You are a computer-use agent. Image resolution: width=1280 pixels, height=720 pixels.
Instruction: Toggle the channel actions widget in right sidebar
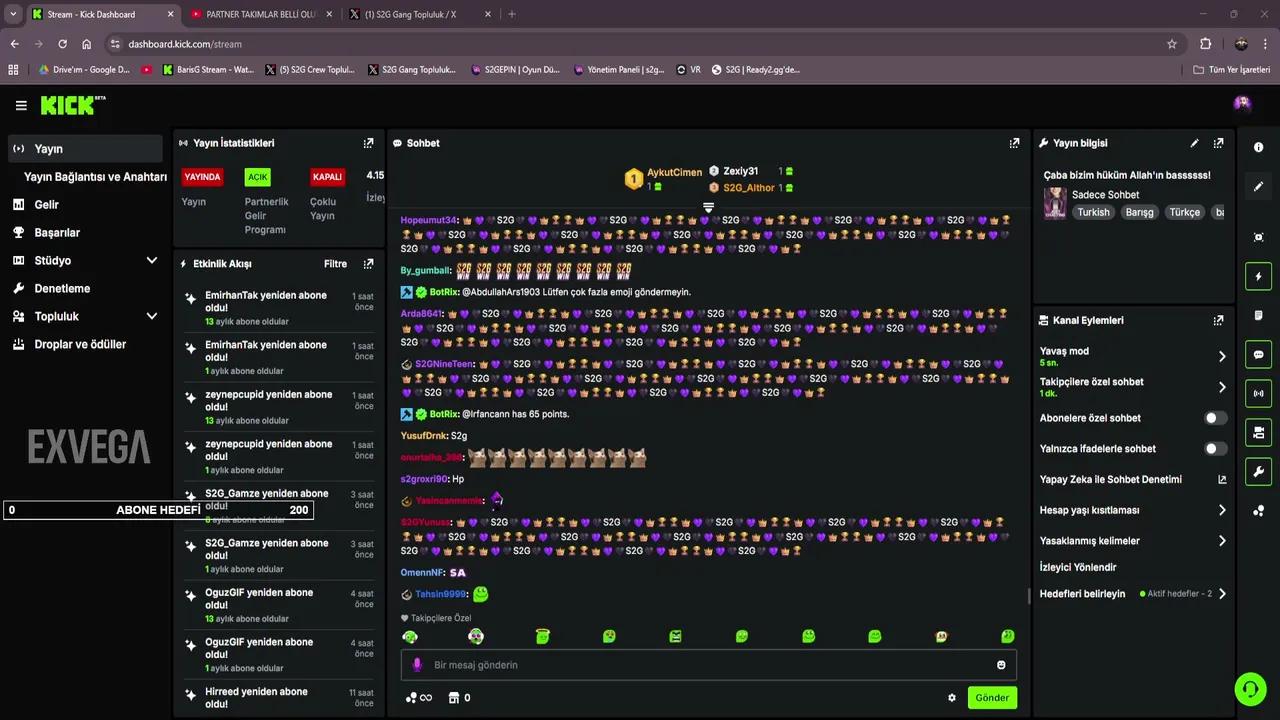[1258, 432]
